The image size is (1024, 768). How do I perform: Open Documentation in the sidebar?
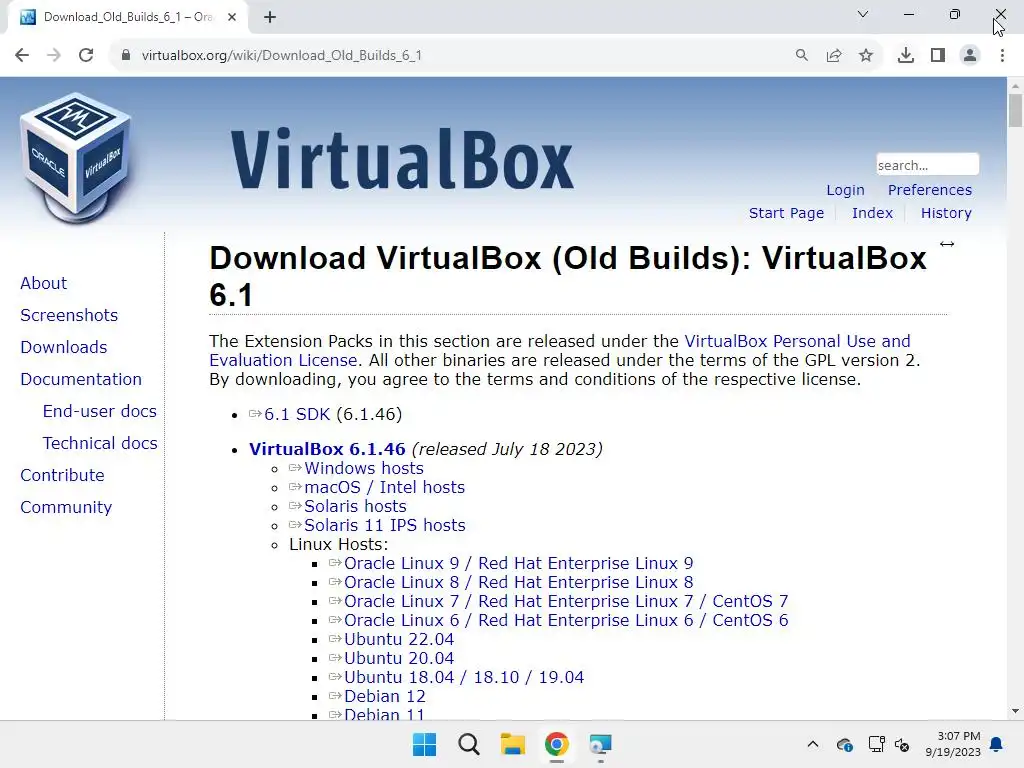[80, 379]
